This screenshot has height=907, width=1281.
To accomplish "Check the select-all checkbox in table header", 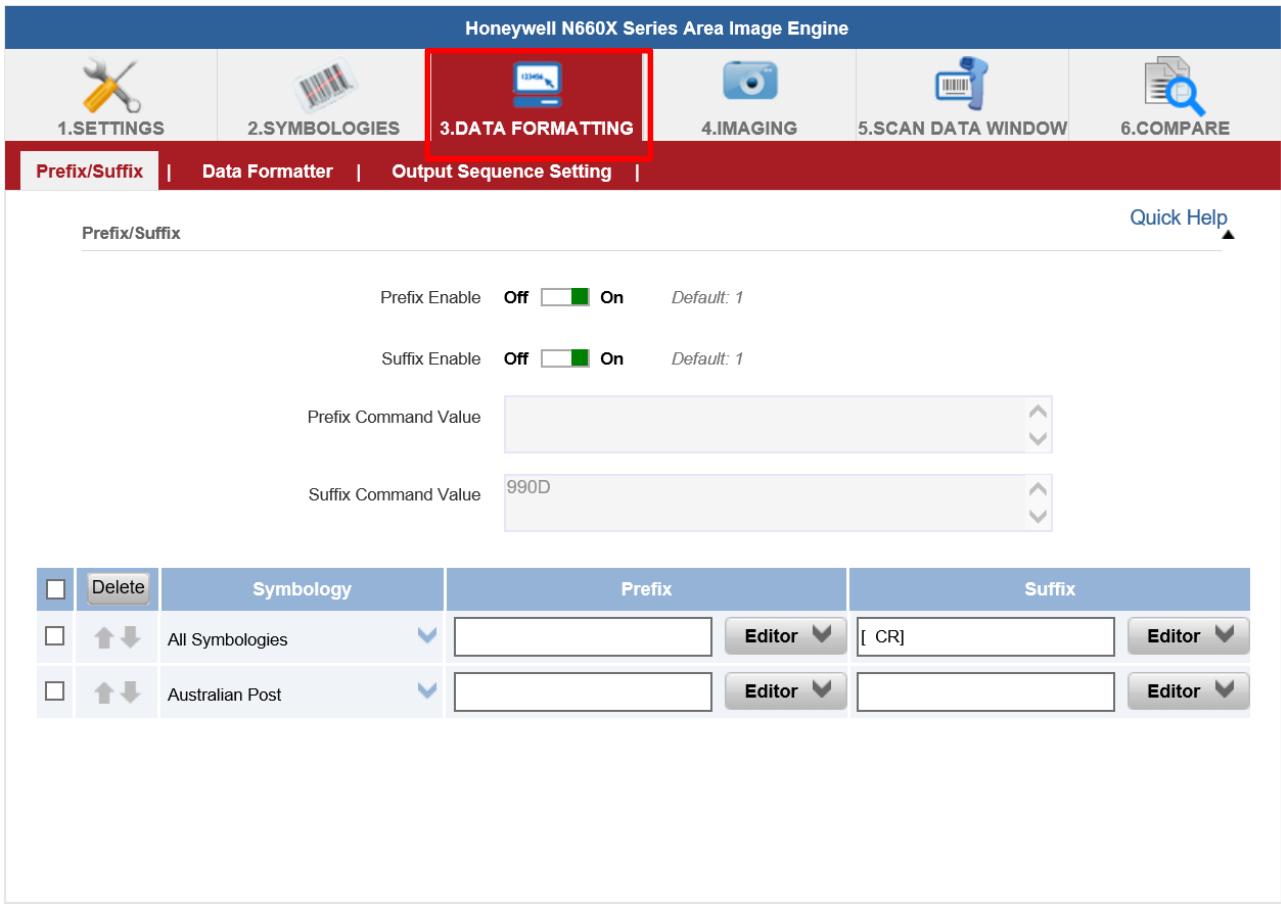I will coord(55,590).
